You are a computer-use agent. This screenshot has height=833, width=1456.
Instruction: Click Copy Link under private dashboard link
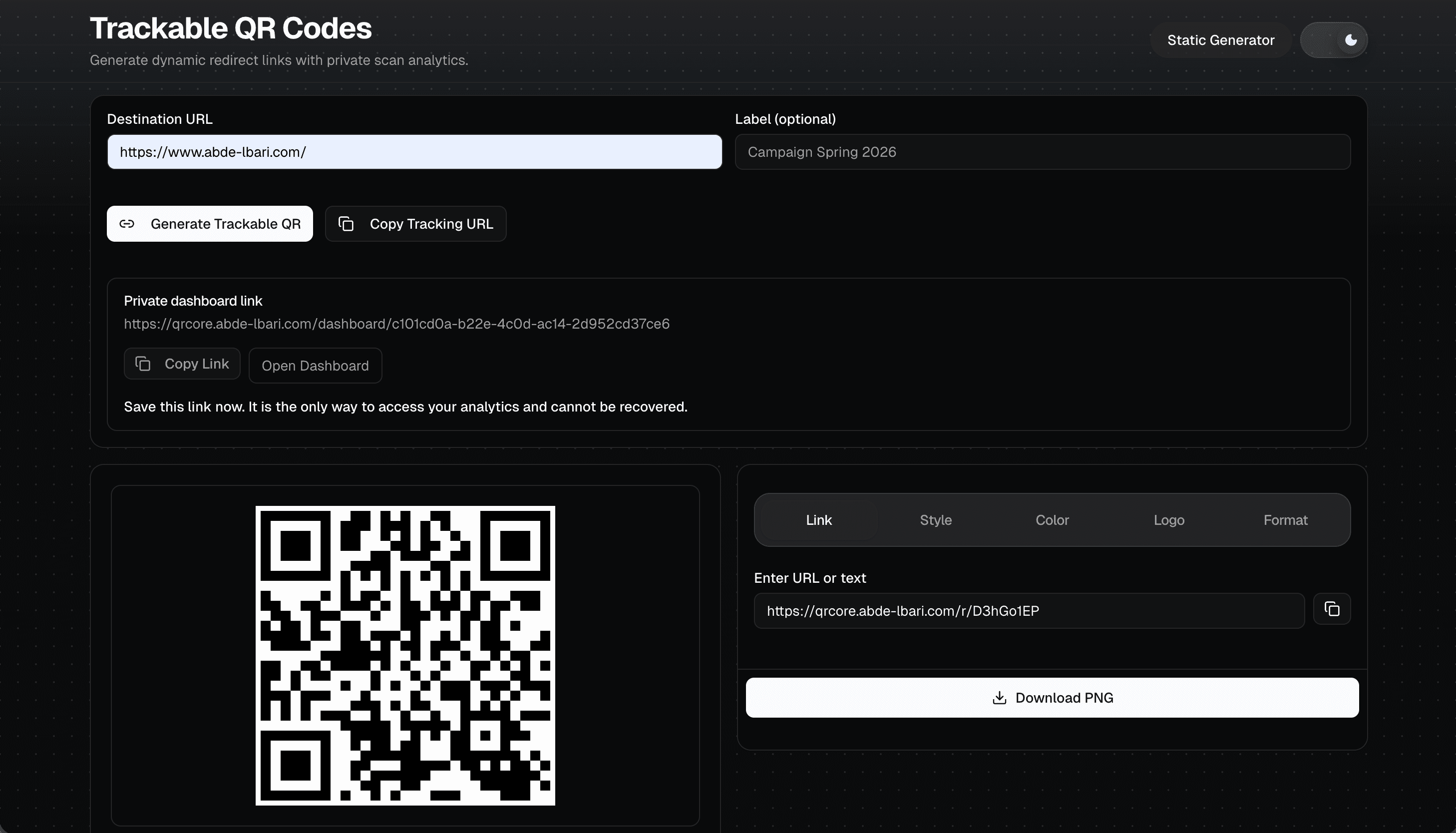(x=182, y=363)
